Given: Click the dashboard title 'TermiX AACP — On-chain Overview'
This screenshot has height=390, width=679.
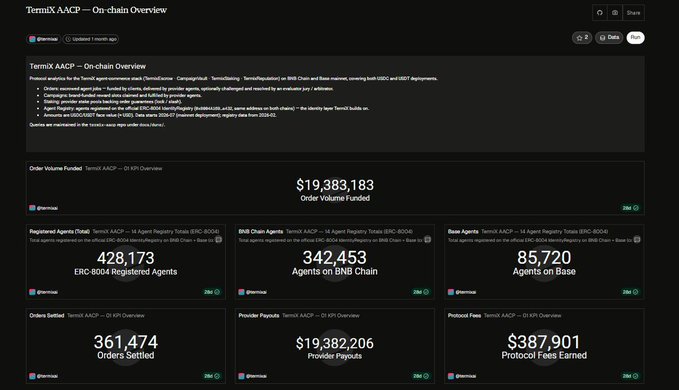Looking at the screenshot, I should click(96, 10).
